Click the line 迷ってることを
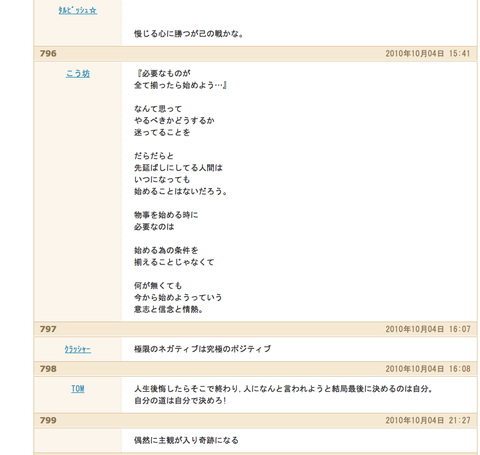480x455 pixels. coord(162,133)
